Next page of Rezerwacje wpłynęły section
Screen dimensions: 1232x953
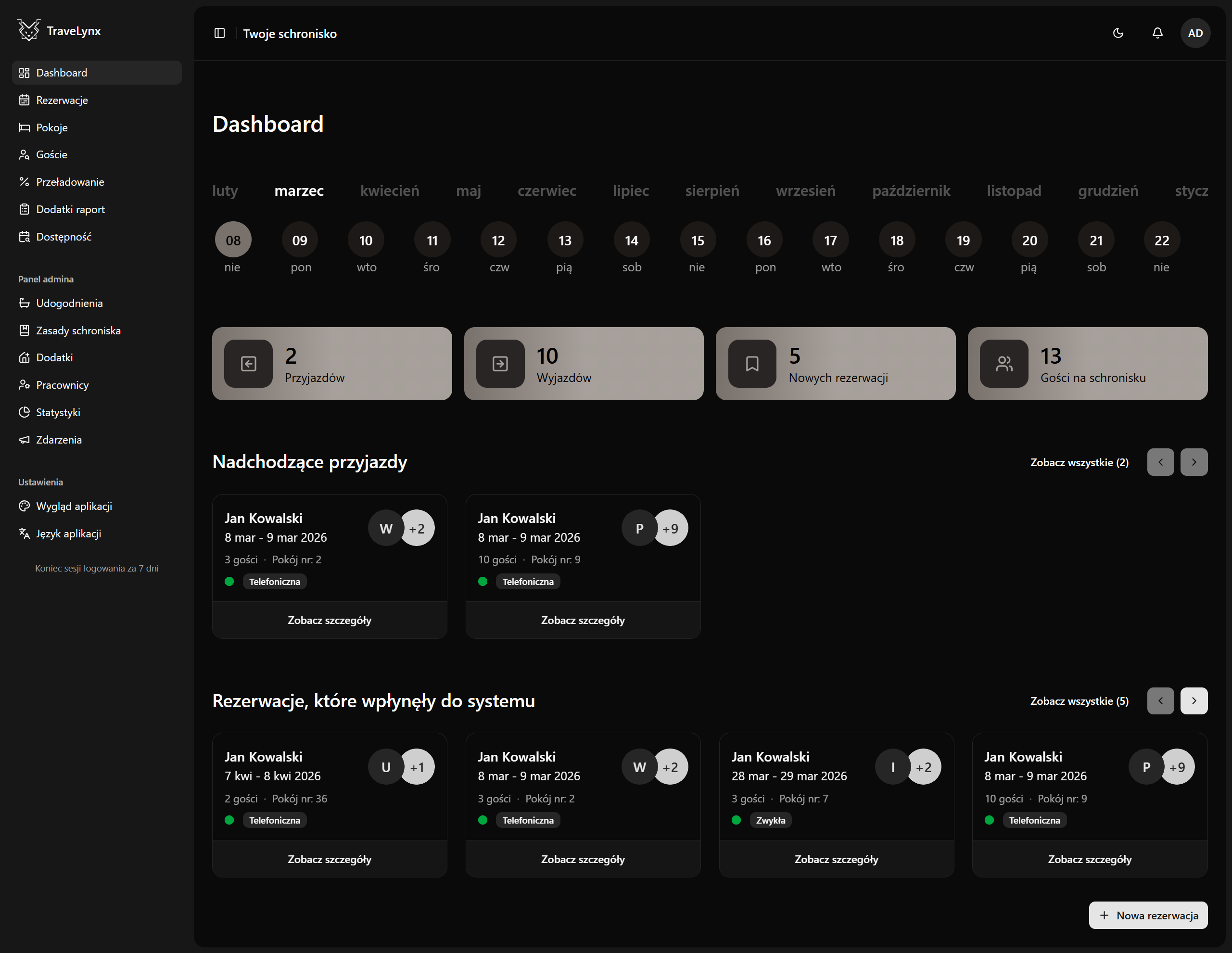pyautogui.click(x=1194, y=701)
